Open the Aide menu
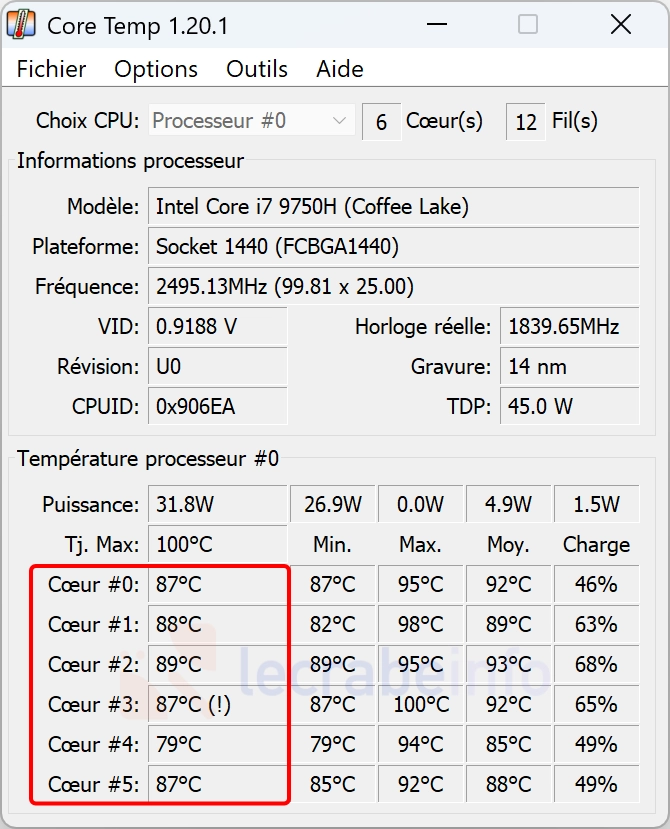 (x=340, y=69)
